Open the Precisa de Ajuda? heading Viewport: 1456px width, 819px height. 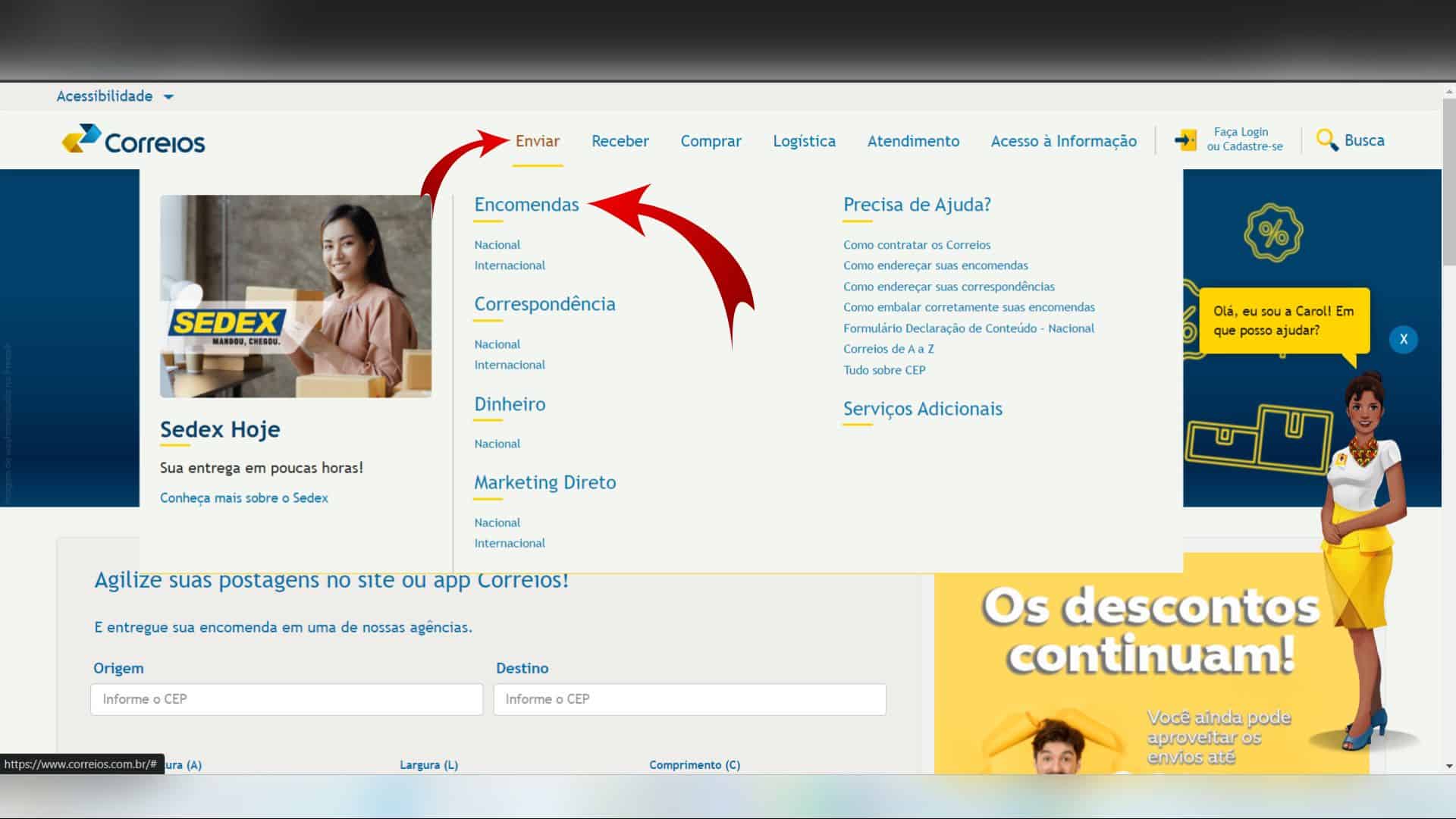point(917,205)
